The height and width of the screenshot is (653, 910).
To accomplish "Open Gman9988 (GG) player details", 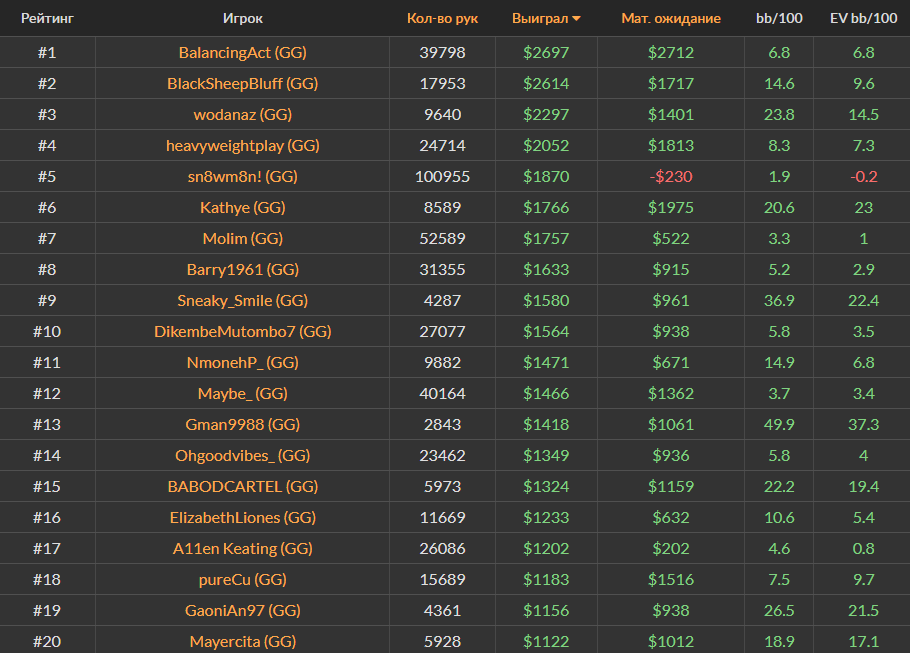I will pyautogui.click(x=243, y=424).
